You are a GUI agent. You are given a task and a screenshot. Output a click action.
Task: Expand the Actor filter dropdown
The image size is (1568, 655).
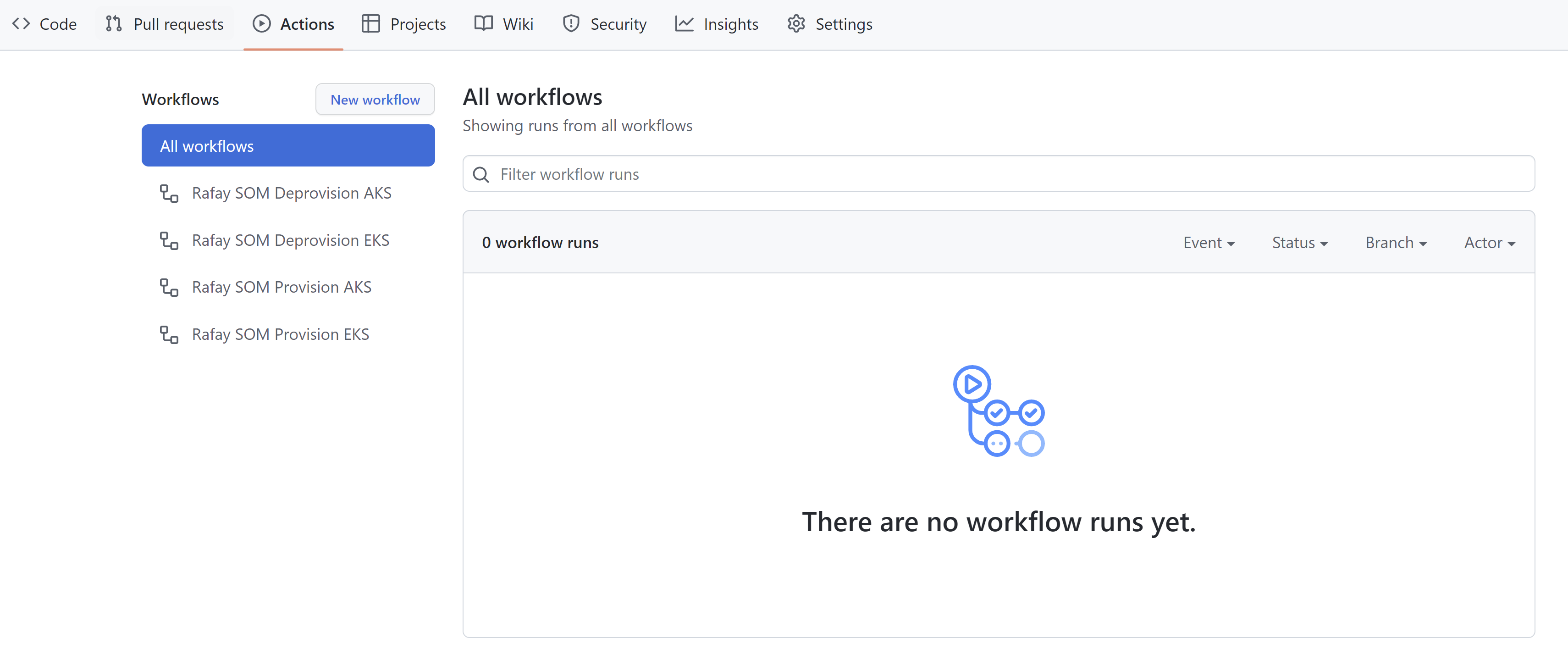[1490, 242]
